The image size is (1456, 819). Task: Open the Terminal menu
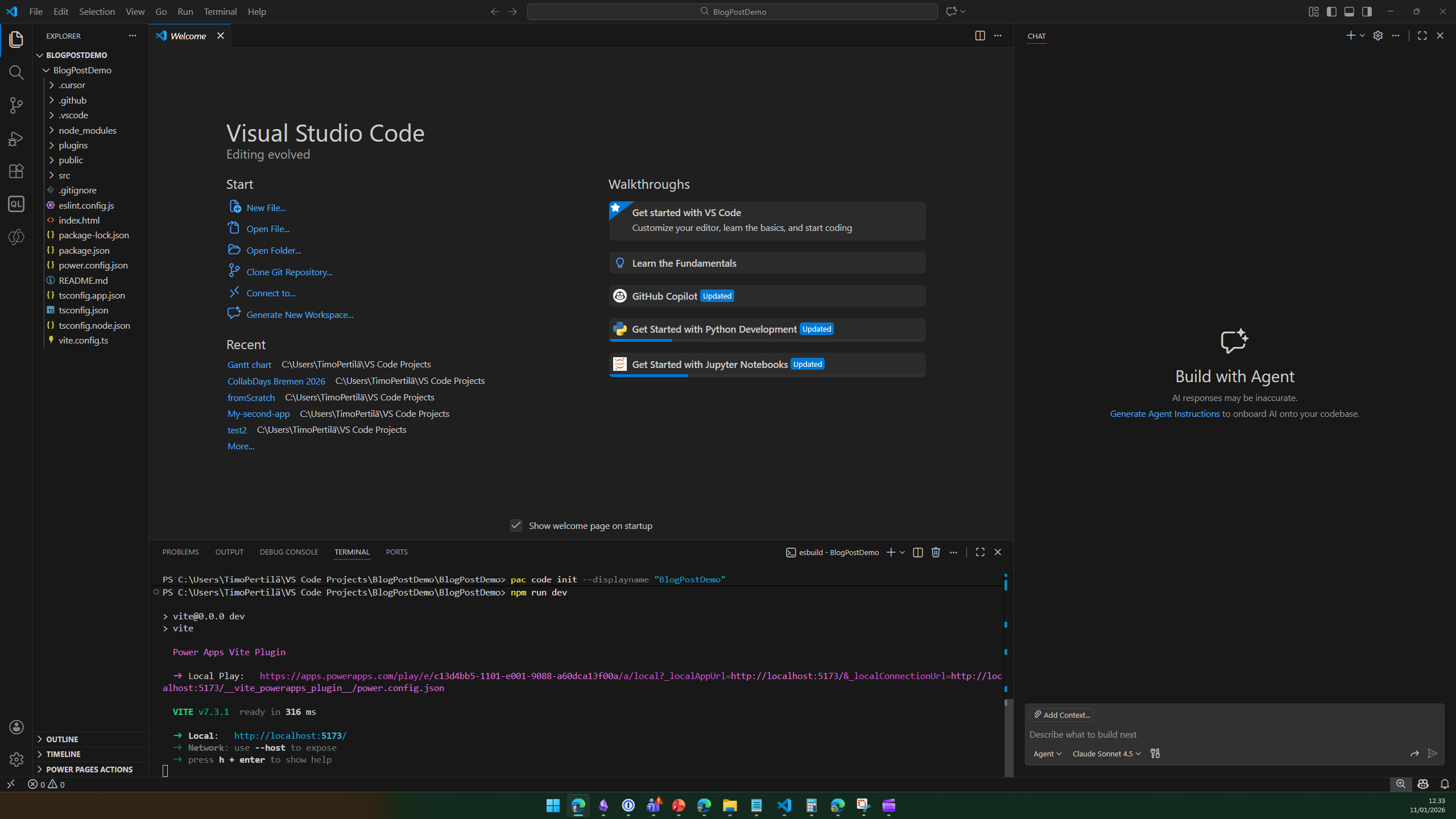coord(220,11)
